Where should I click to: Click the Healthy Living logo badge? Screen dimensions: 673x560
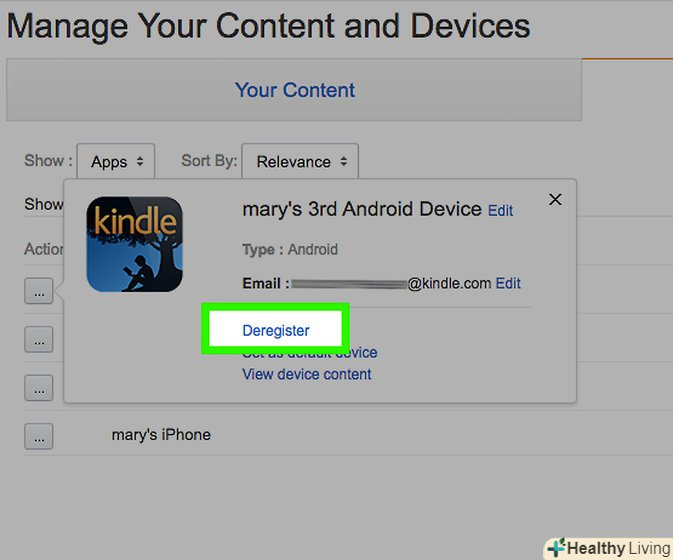point(609,548)
